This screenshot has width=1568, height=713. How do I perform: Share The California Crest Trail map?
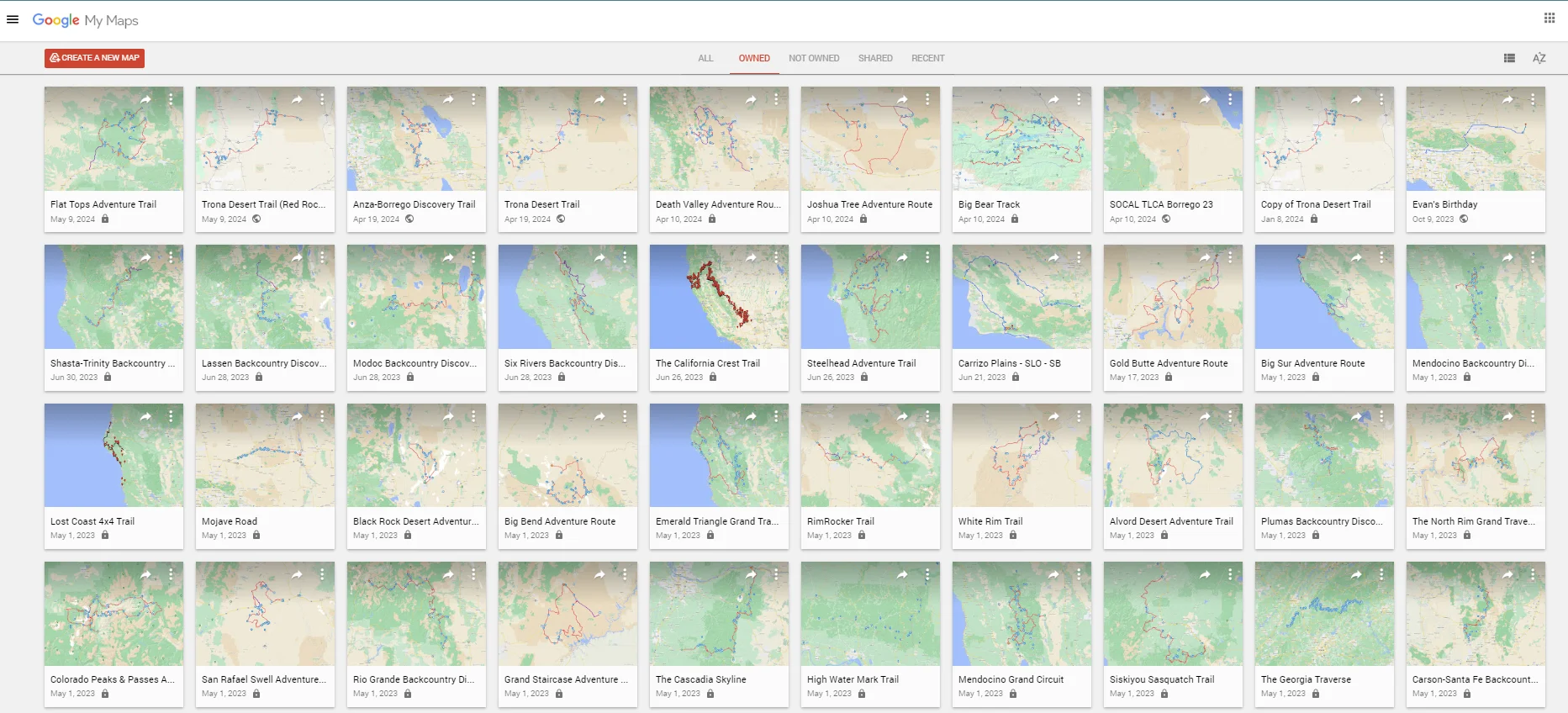(751, 258)
